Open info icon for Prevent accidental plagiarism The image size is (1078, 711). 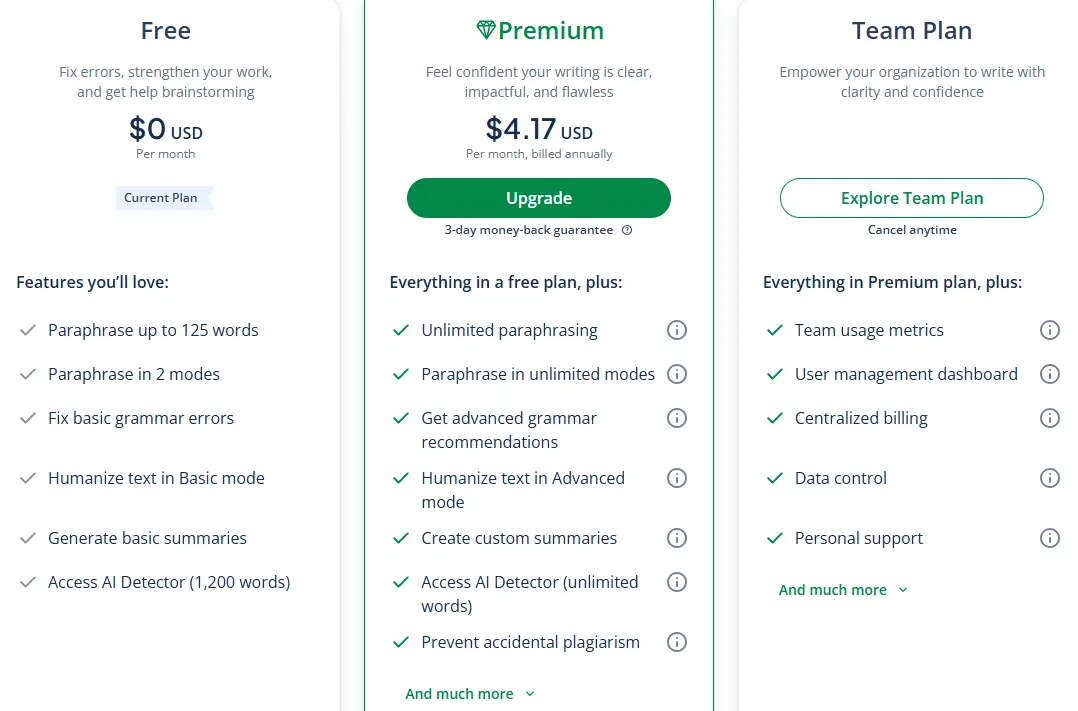click(676, 642)
